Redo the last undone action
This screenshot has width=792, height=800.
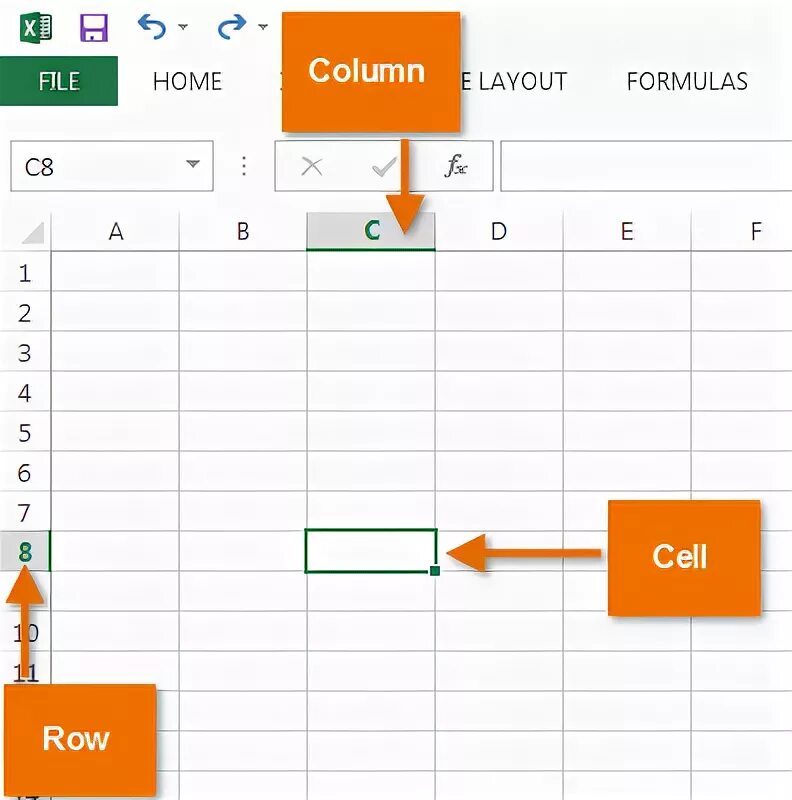click(232, 27)
